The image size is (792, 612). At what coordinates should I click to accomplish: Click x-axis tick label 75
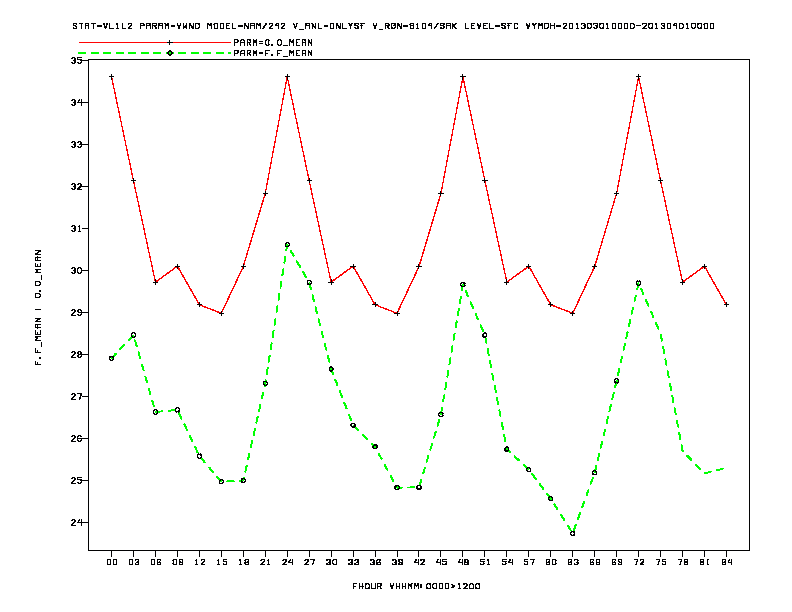click(661, 562)
